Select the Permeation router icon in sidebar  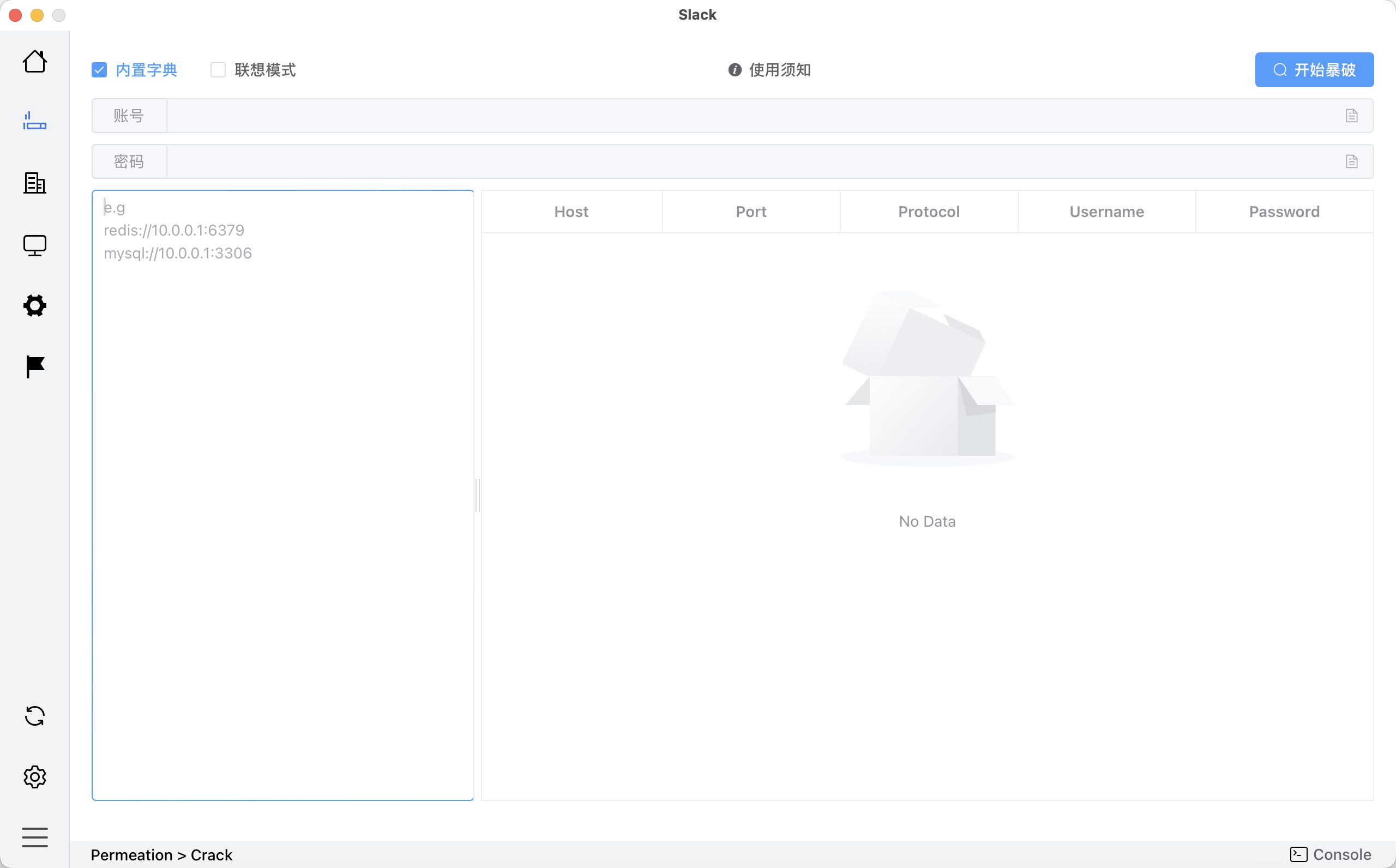pyautogui.click(x=34, y=121)
